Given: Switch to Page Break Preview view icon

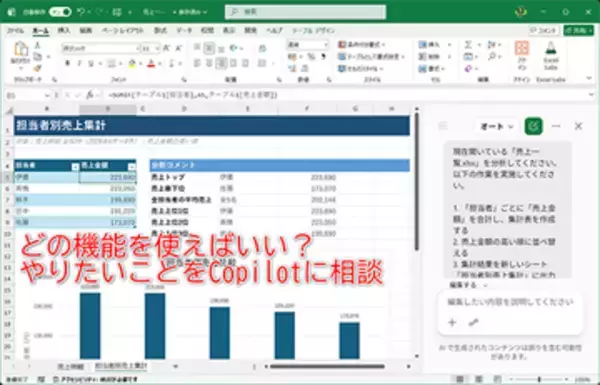Looking at the screenshot, I should (497, 379).
